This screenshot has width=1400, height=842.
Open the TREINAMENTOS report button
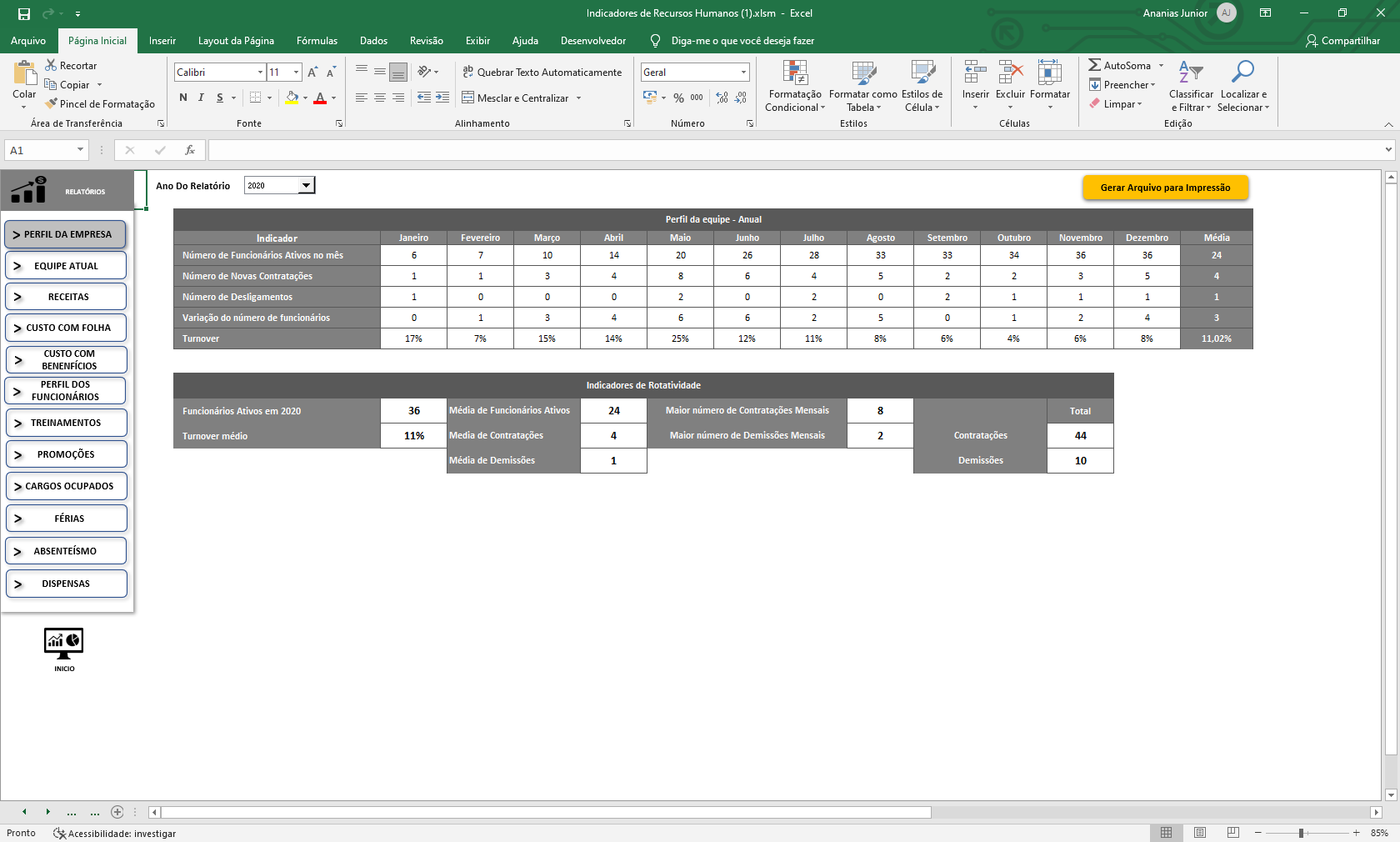coord(67,423)
